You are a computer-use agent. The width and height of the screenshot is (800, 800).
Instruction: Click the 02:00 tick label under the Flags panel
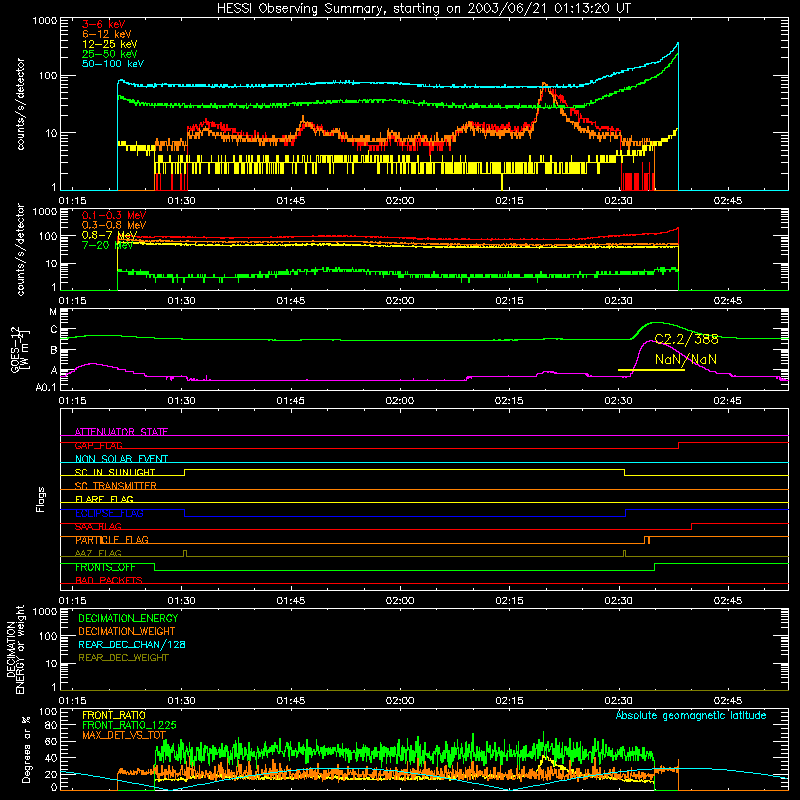[x=400, y=601]
